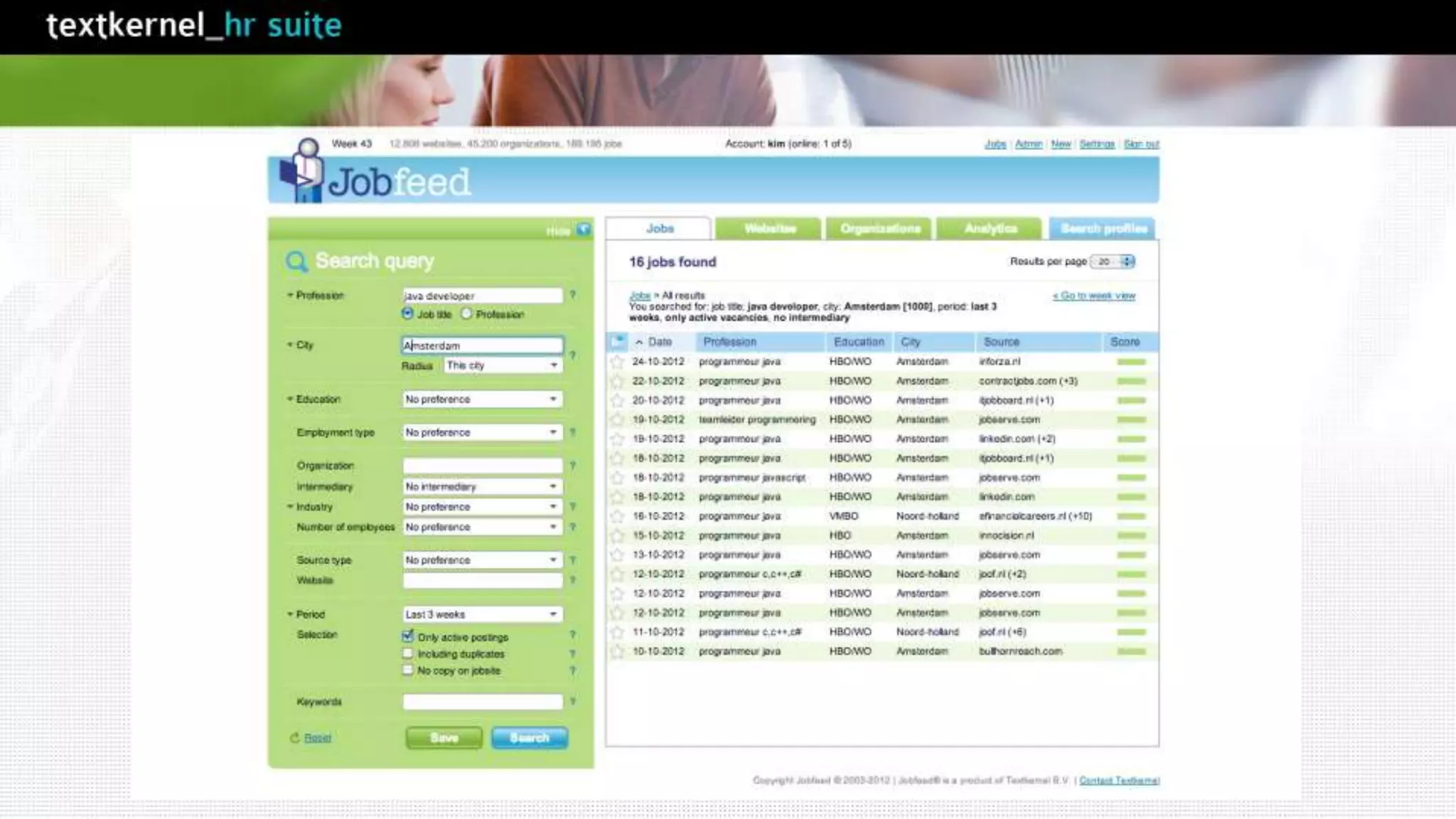Switch to the Websites tab
1456x819 pixels.
pos(769,229)
